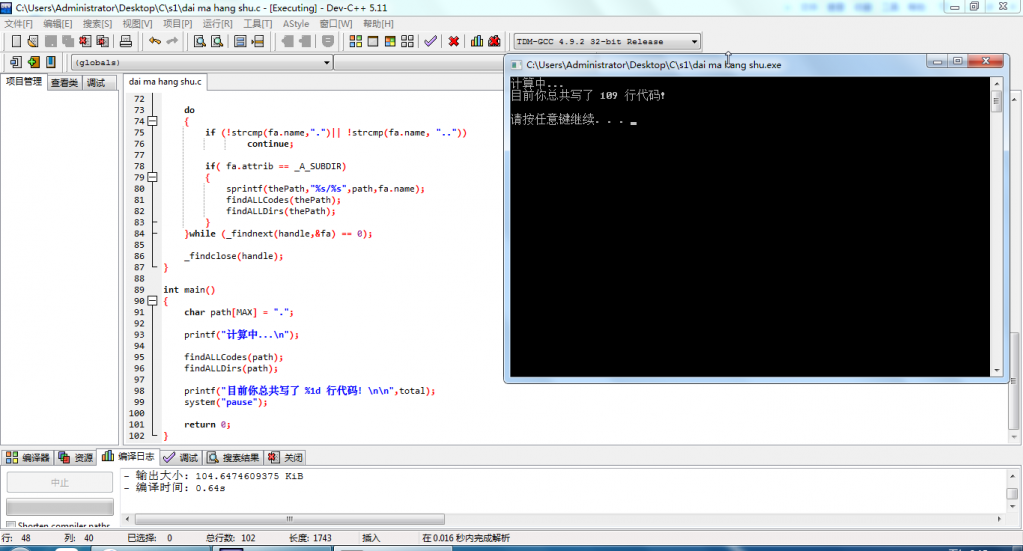Open the 搜索[S] menu

(x=97, y=23)
